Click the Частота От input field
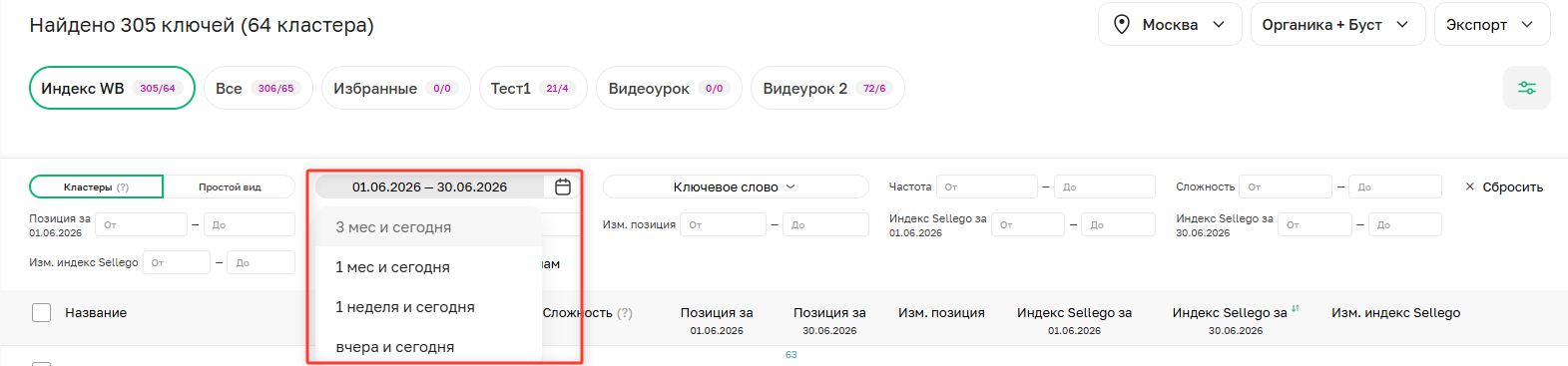 987,186
